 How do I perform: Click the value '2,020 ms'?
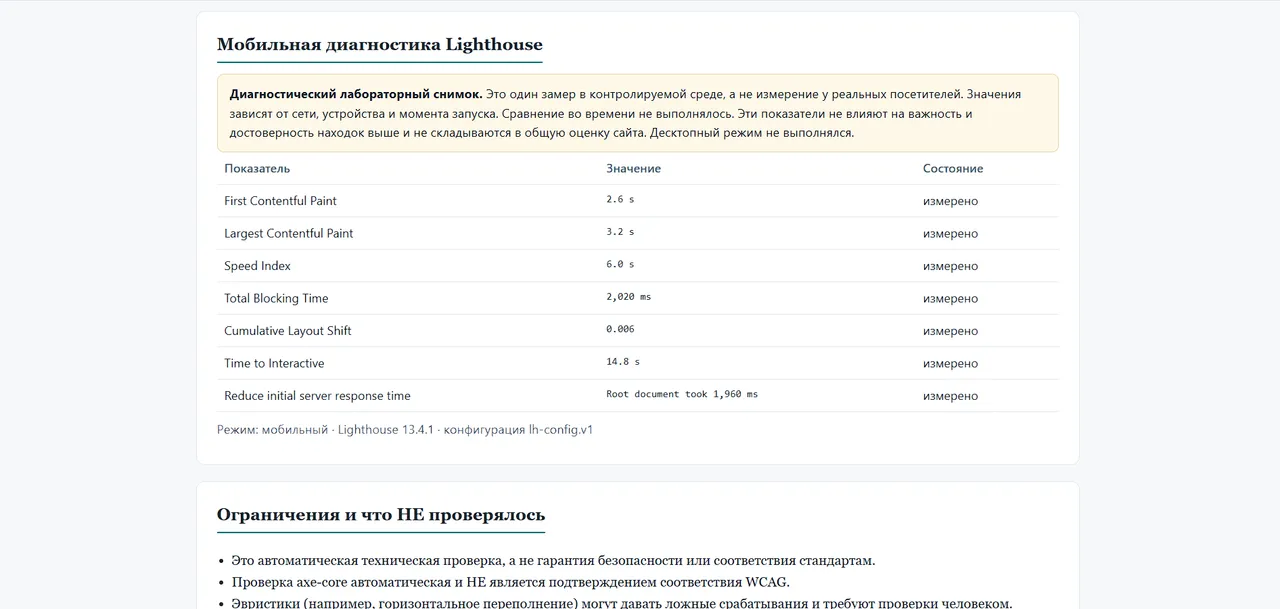[629, 297]
